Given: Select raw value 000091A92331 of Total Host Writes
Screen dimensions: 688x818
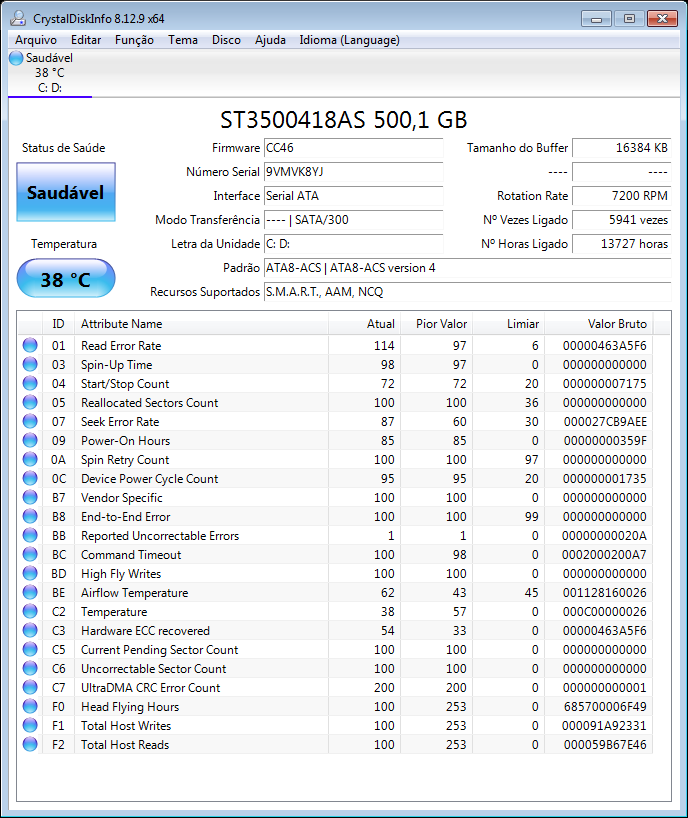Looking at the screenshot, I should point(604,726).
